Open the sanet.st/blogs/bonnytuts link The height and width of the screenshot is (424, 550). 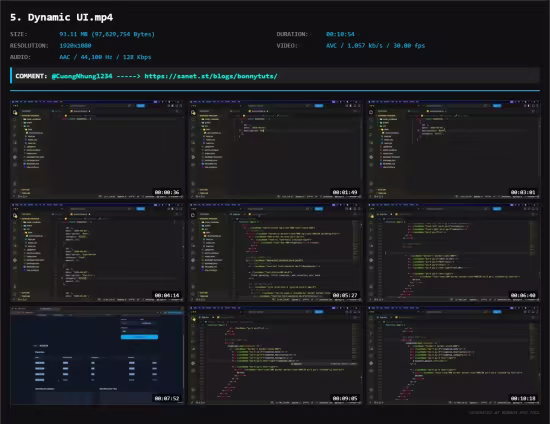(211, 76)
